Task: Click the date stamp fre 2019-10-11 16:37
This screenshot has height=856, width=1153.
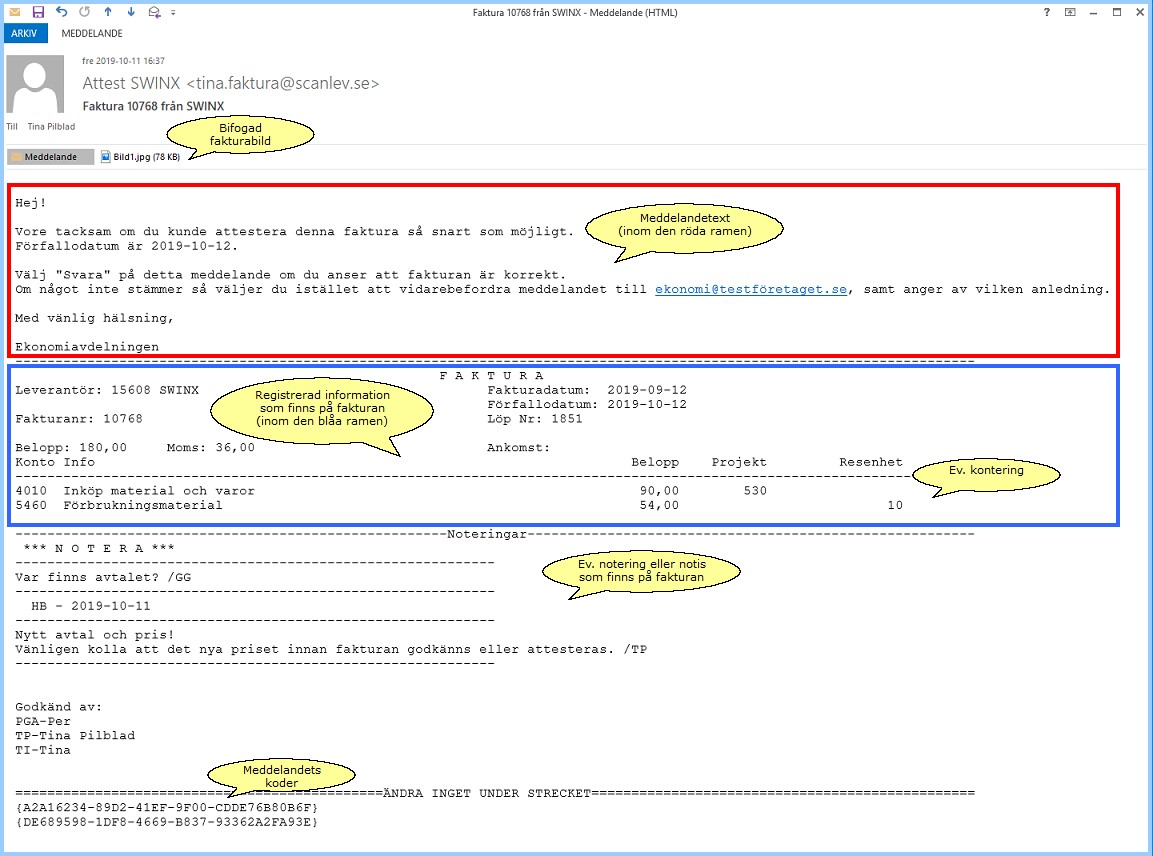Action: pyautogui.click(x=124, y=61)
